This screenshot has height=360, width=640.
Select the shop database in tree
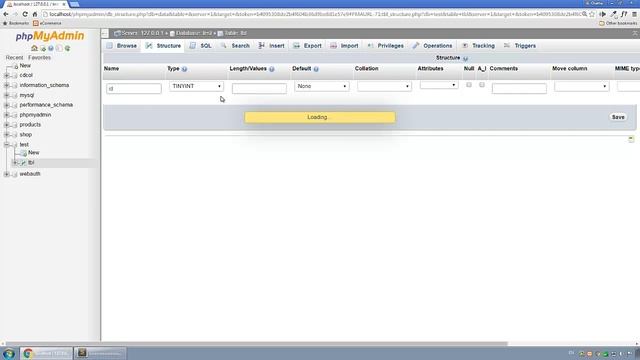26,135
